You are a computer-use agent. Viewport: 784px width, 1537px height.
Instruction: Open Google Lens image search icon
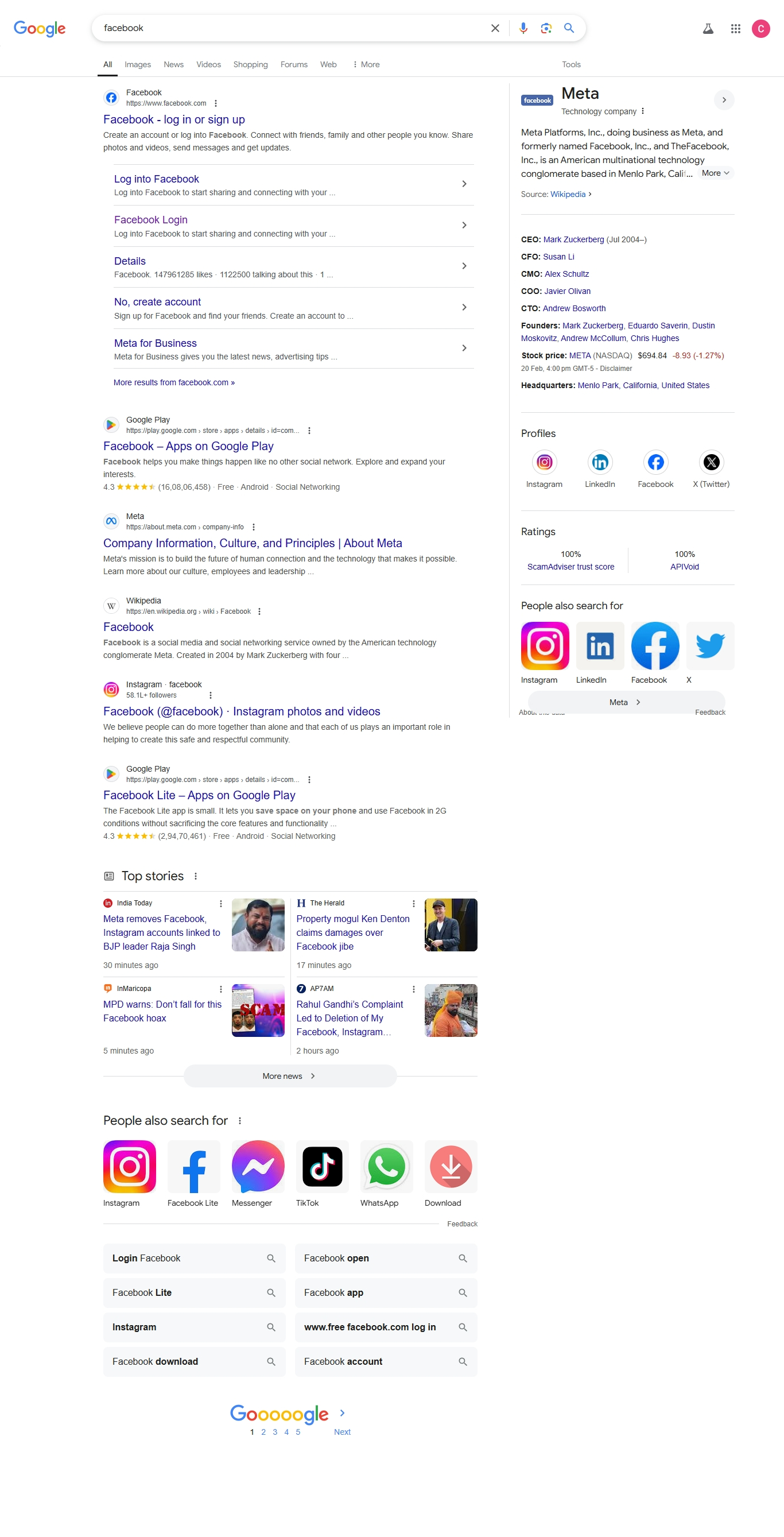546,28
